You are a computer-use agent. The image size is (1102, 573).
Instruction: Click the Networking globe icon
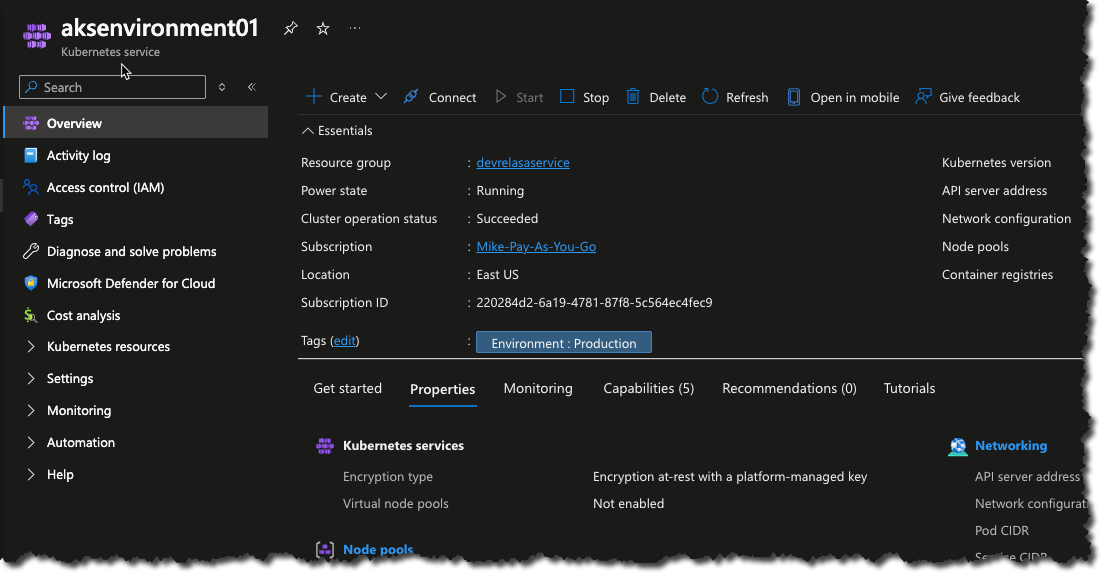[x=957, y=446]
